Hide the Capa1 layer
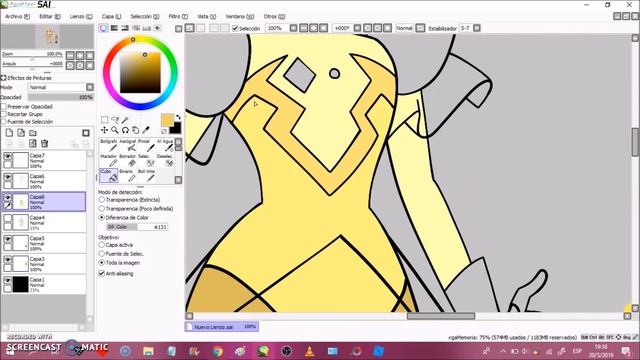 [8, 280]
